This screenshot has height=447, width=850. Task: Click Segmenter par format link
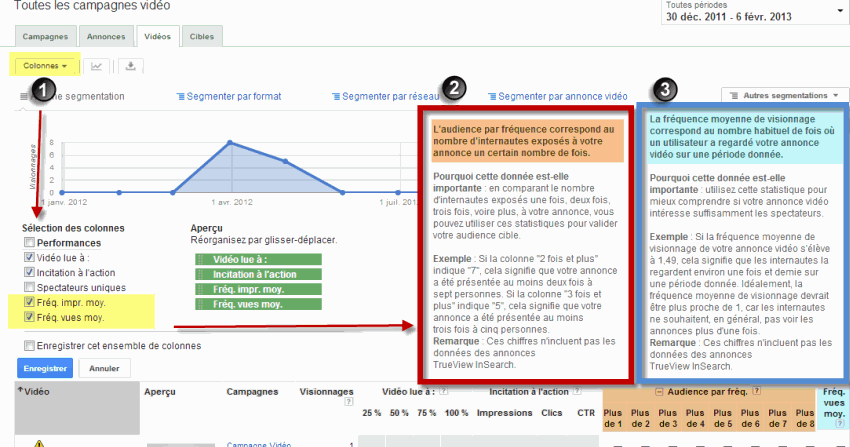[234, 96]
